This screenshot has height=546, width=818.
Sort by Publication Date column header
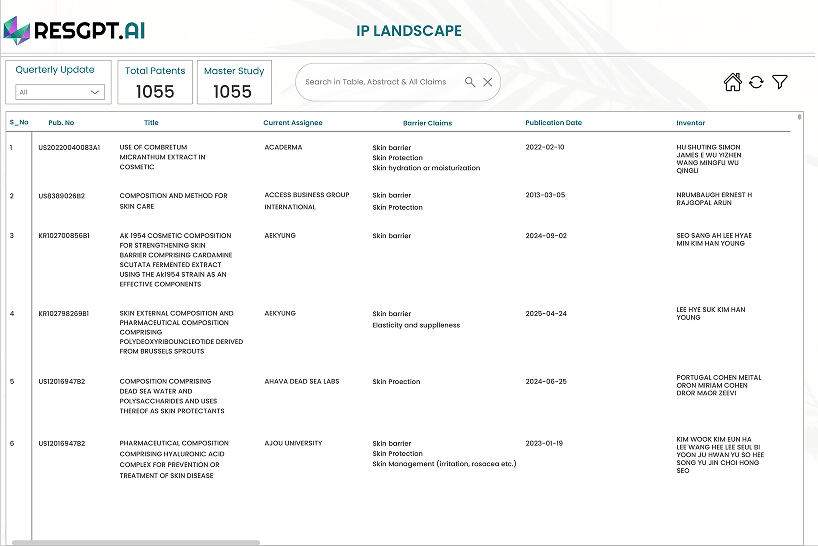pyautogui.click(x=554, y=123)
